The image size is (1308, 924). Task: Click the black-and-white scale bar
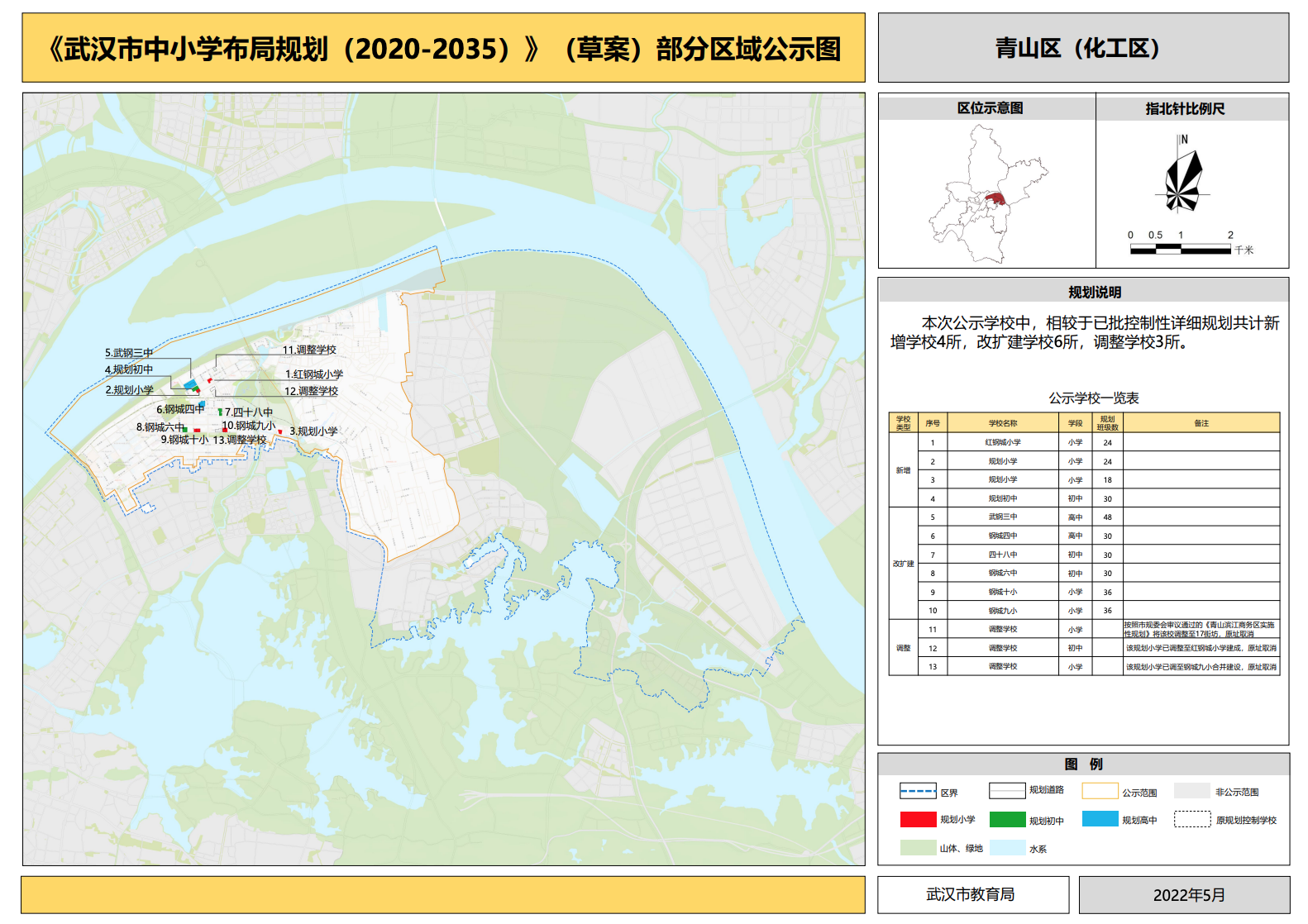pos(1180,250)
